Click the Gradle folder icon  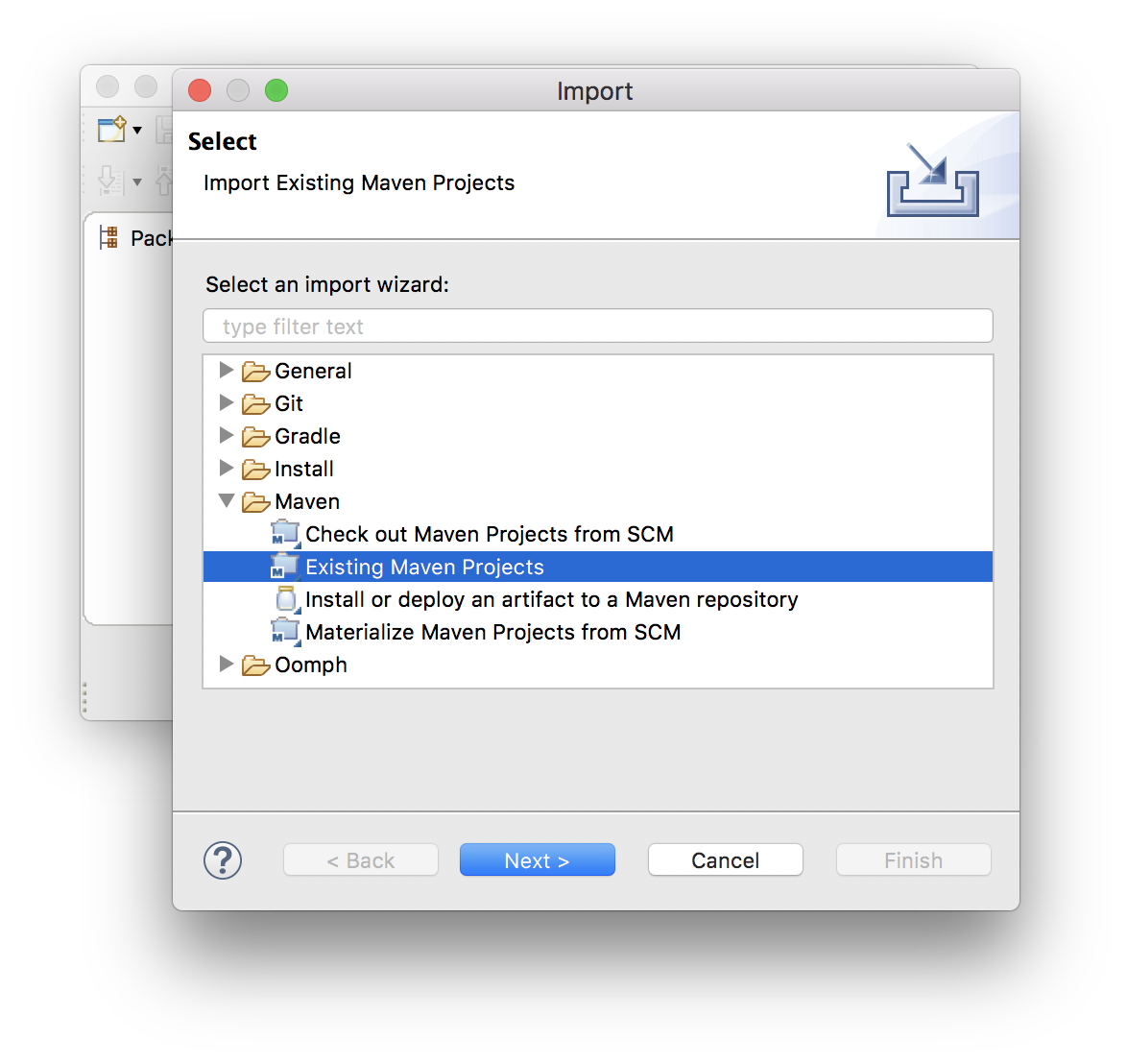click(256, 436)
